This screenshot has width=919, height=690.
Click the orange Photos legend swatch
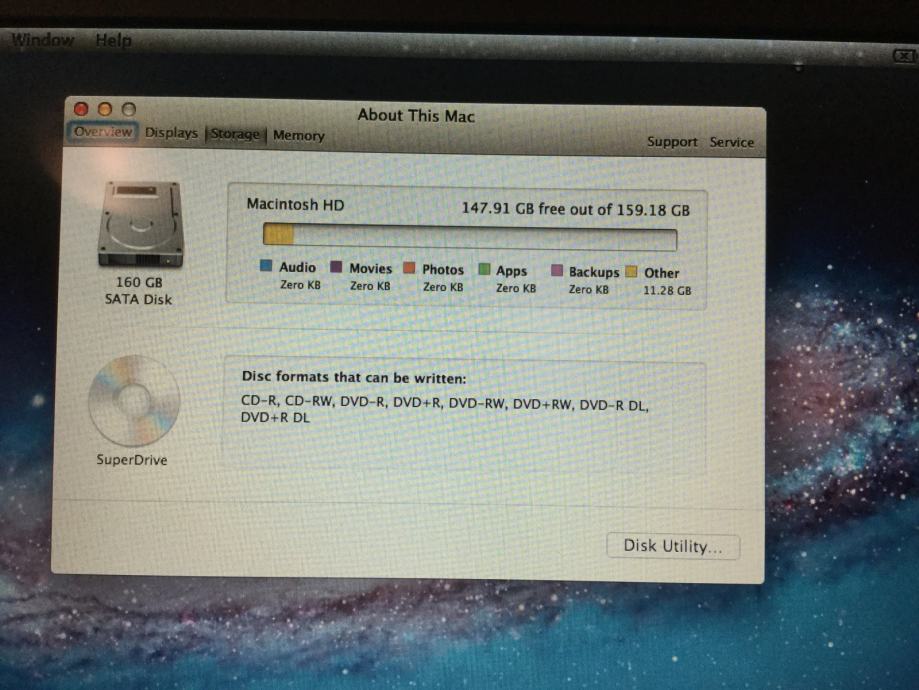point(409,268)
